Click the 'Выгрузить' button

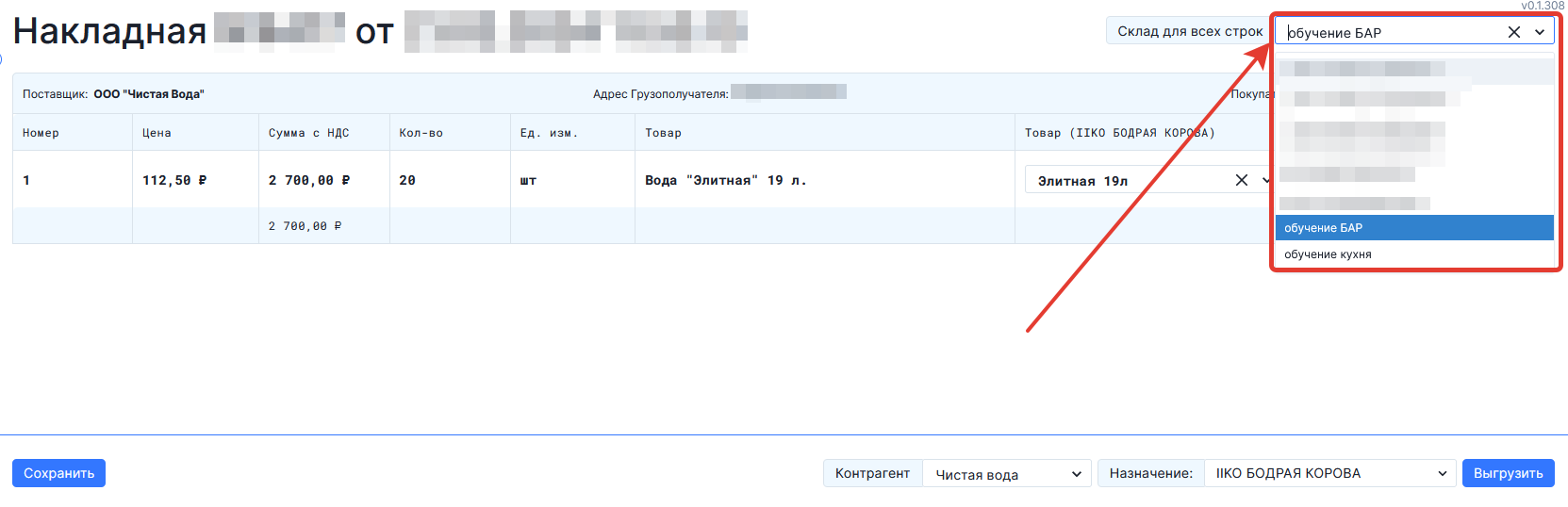(1508, 473)
